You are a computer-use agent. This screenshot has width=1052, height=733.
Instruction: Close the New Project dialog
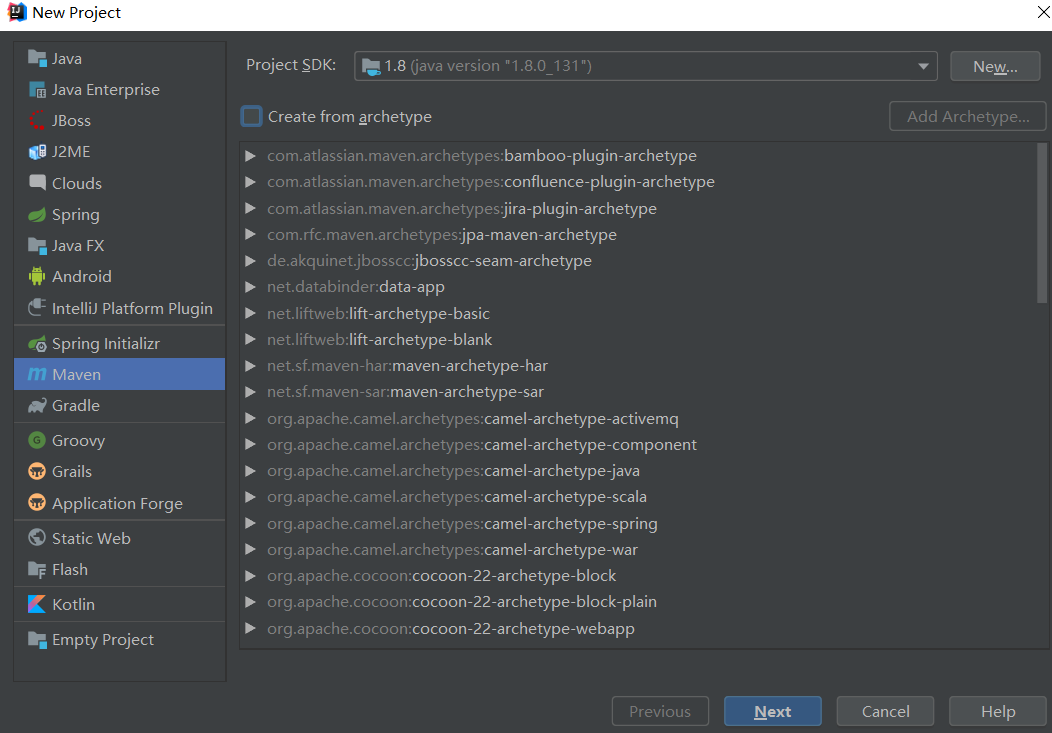tap(1043, 12)
